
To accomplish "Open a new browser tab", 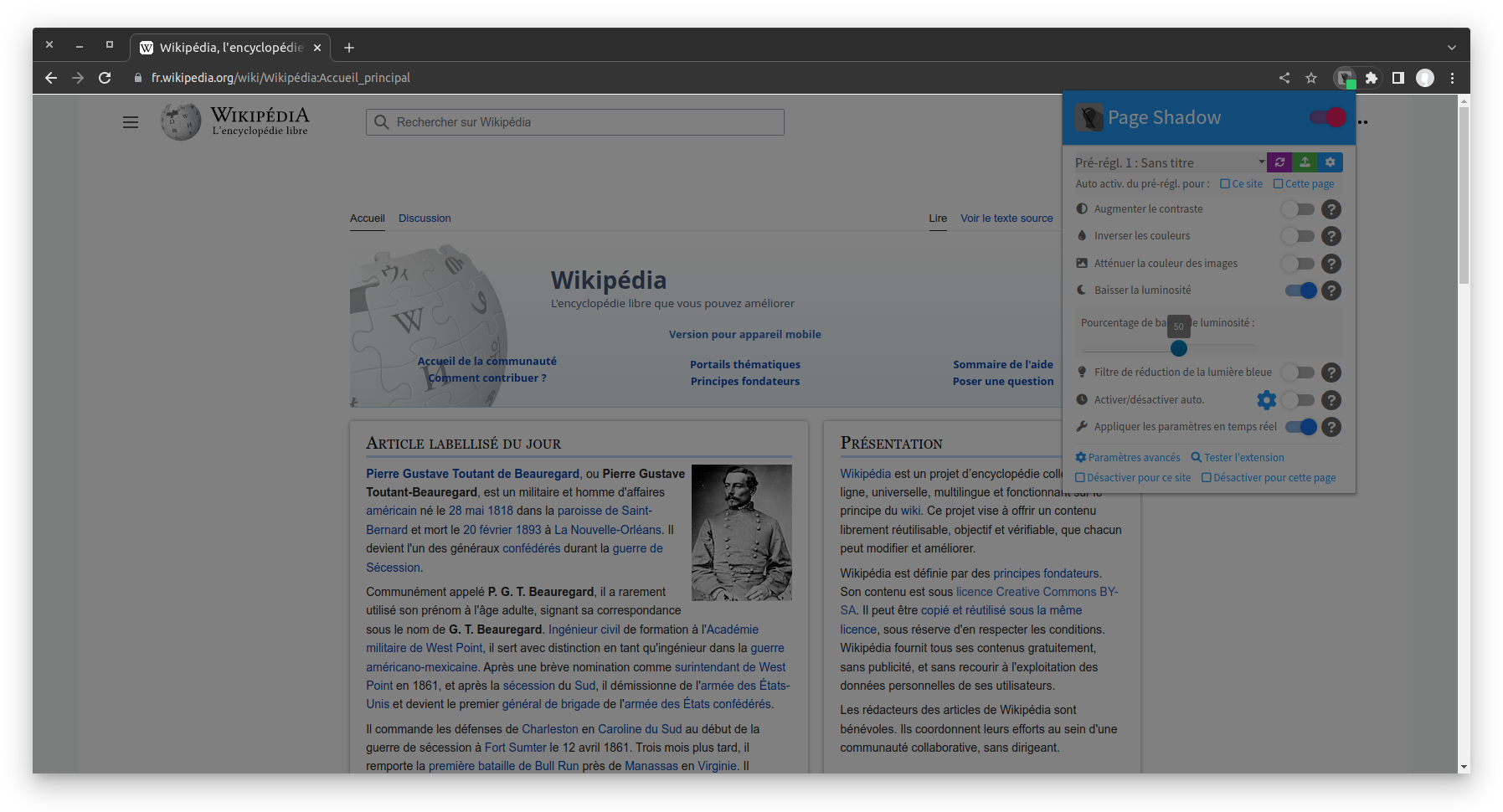I will (x=349, y=48).
